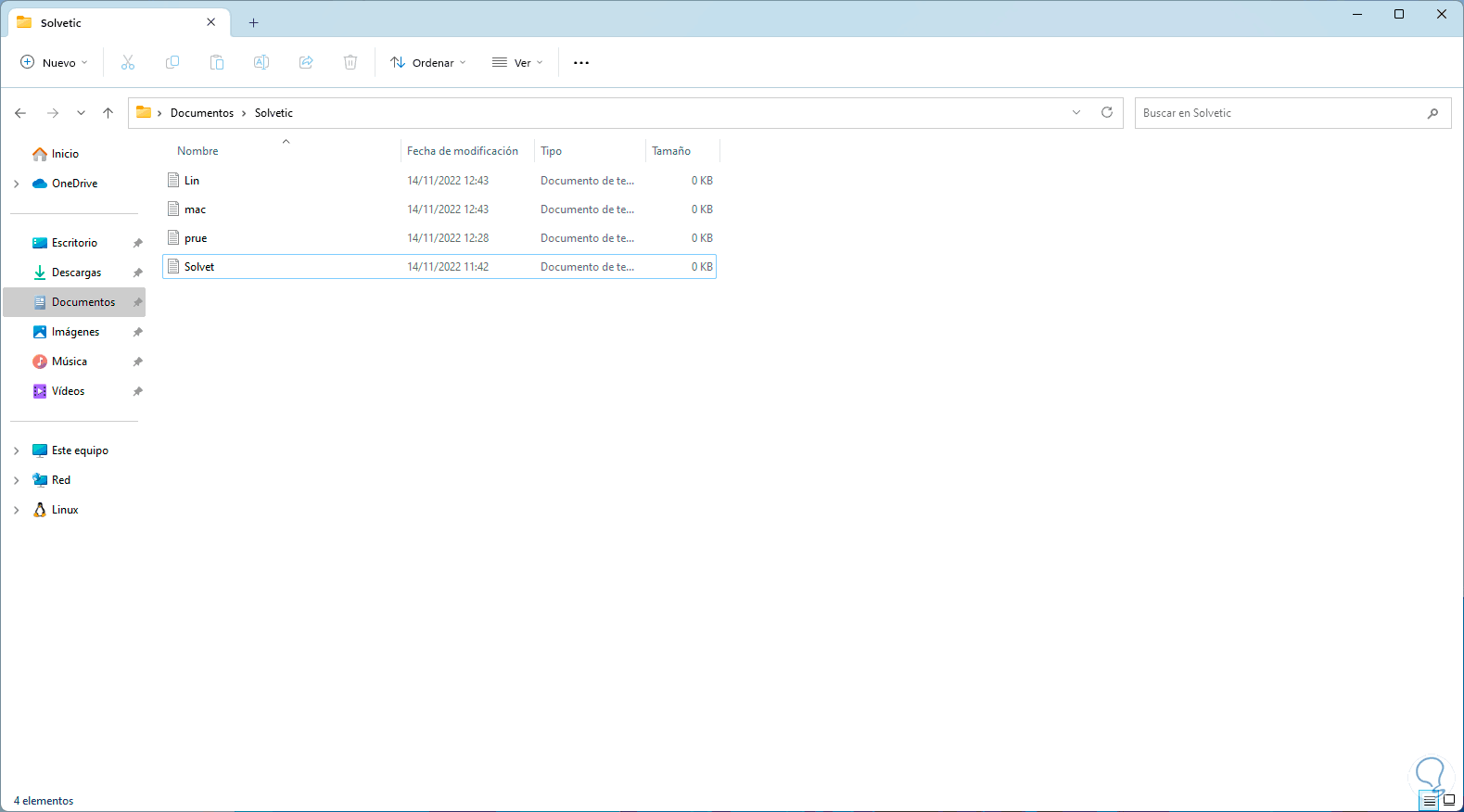Go forward with the right arrow
Viewport: 1464px width, 812px height.
point(53,113)
